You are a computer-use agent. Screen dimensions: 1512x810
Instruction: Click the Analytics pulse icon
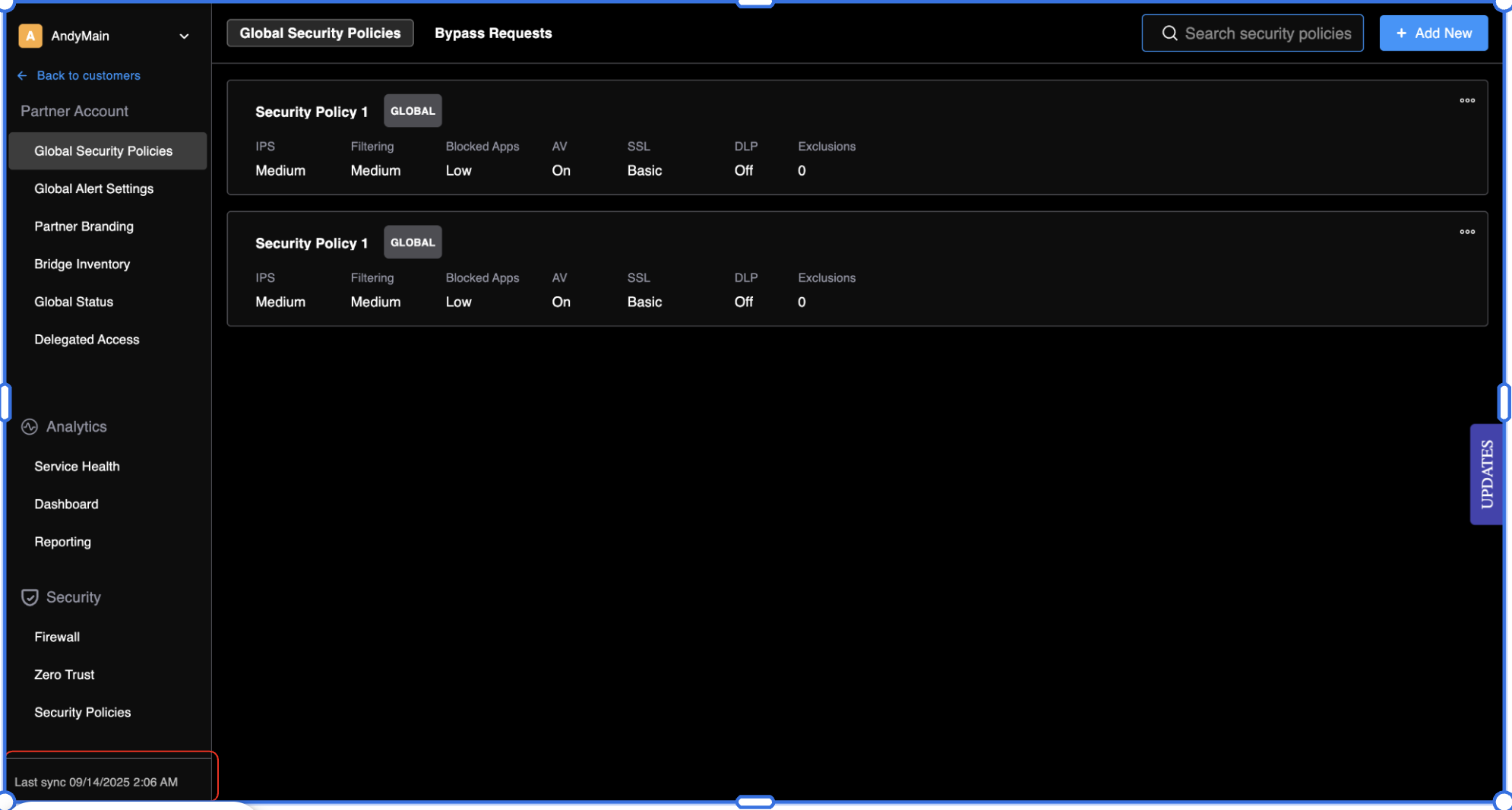[x=30, y=427]
